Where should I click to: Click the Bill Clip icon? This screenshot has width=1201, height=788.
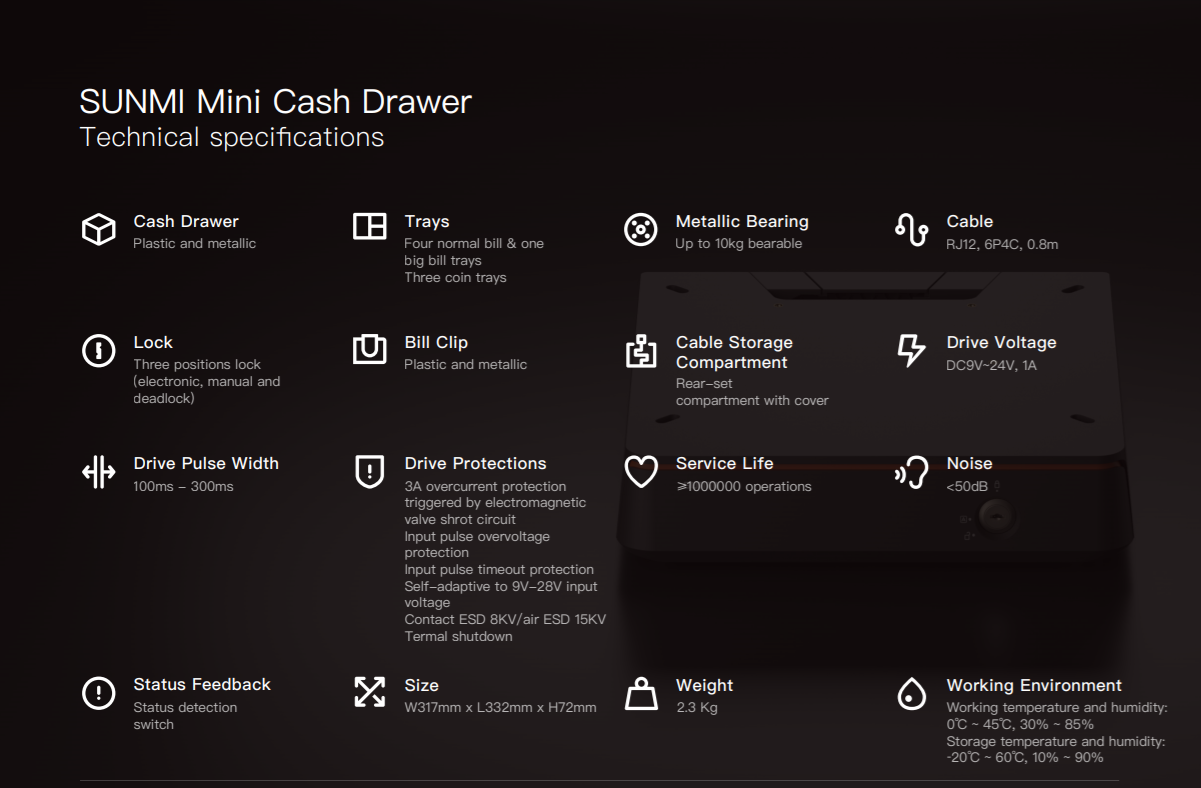[x=369, y=349]
